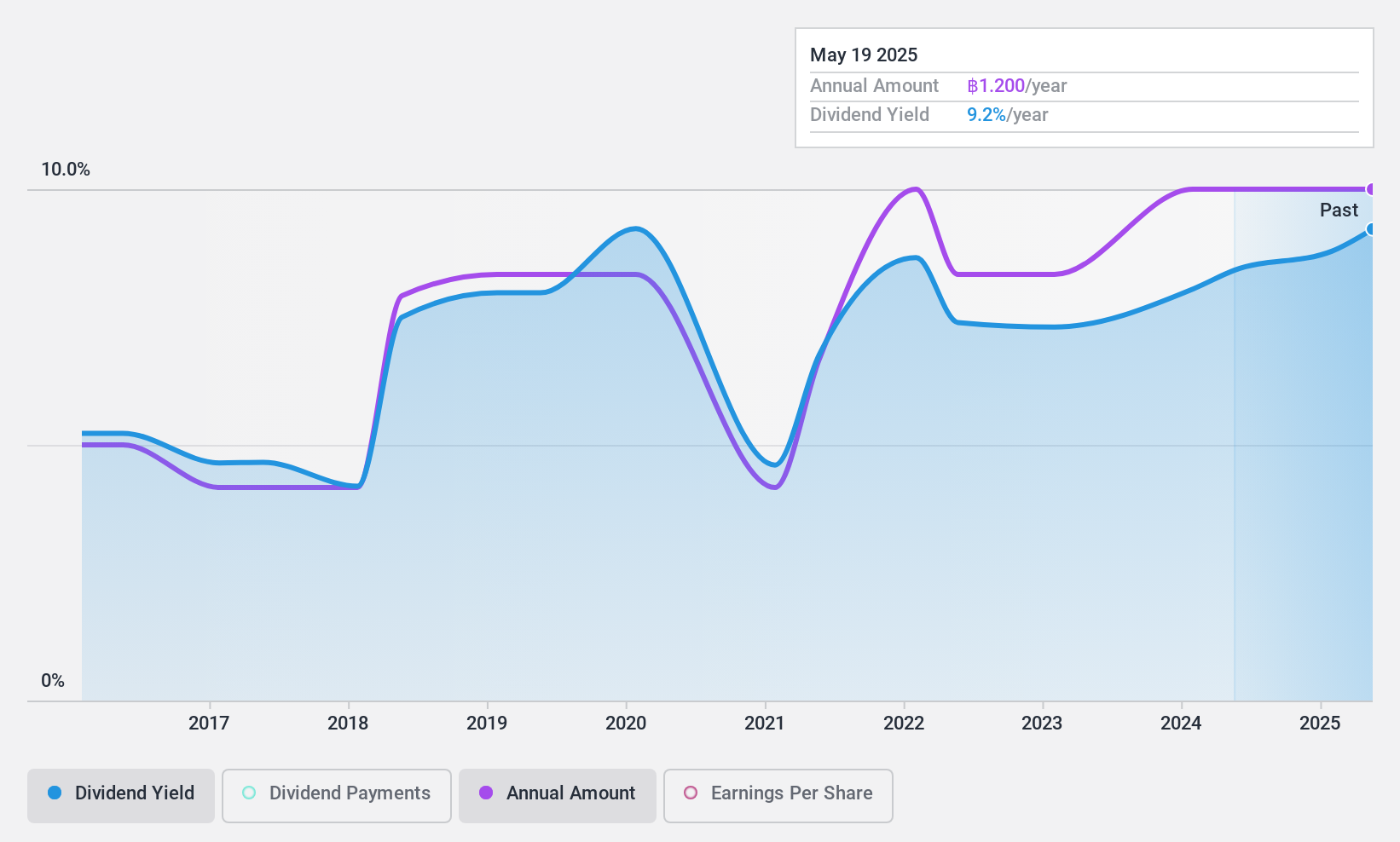Select the 2020 x-axis label
The image size is (1400, 842).
click(x=626, y=724)
